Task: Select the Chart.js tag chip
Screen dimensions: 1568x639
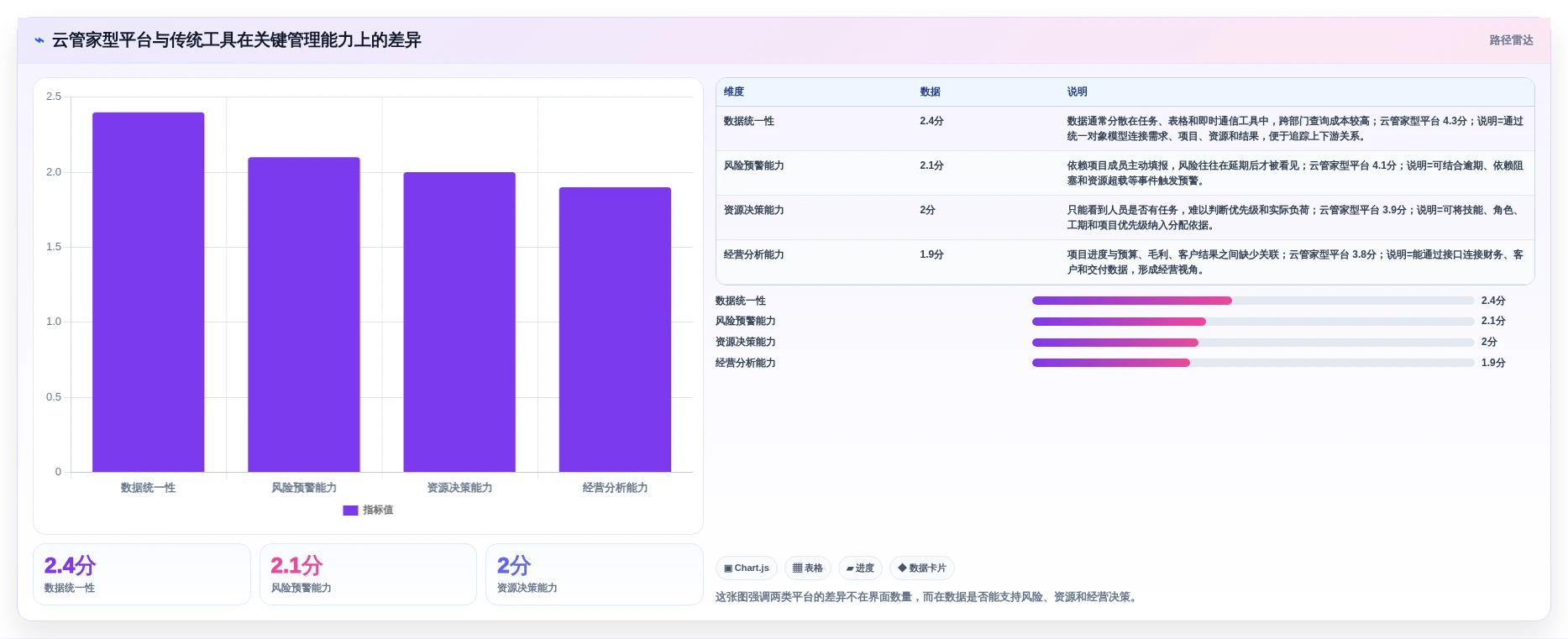Action: (x=747, y=568)
